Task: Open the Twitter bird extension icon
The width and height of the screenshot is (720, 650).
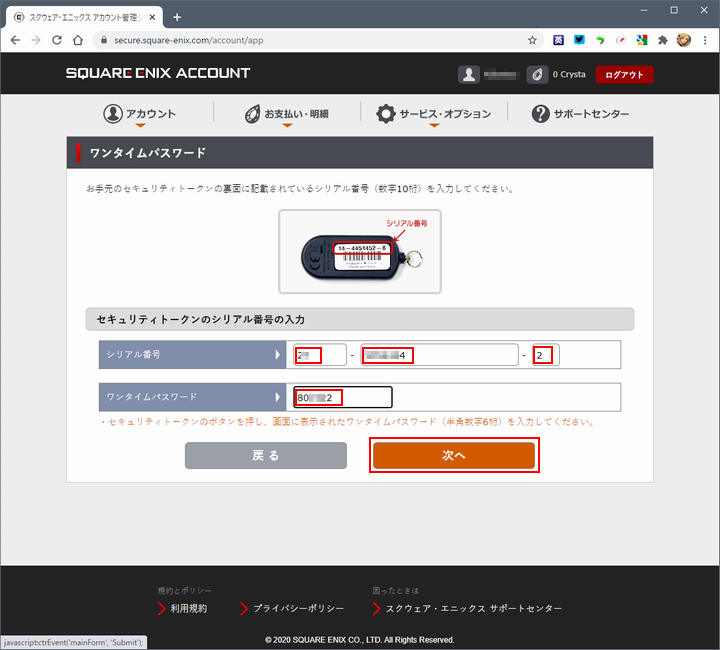Action: click(x=579, y=40)
